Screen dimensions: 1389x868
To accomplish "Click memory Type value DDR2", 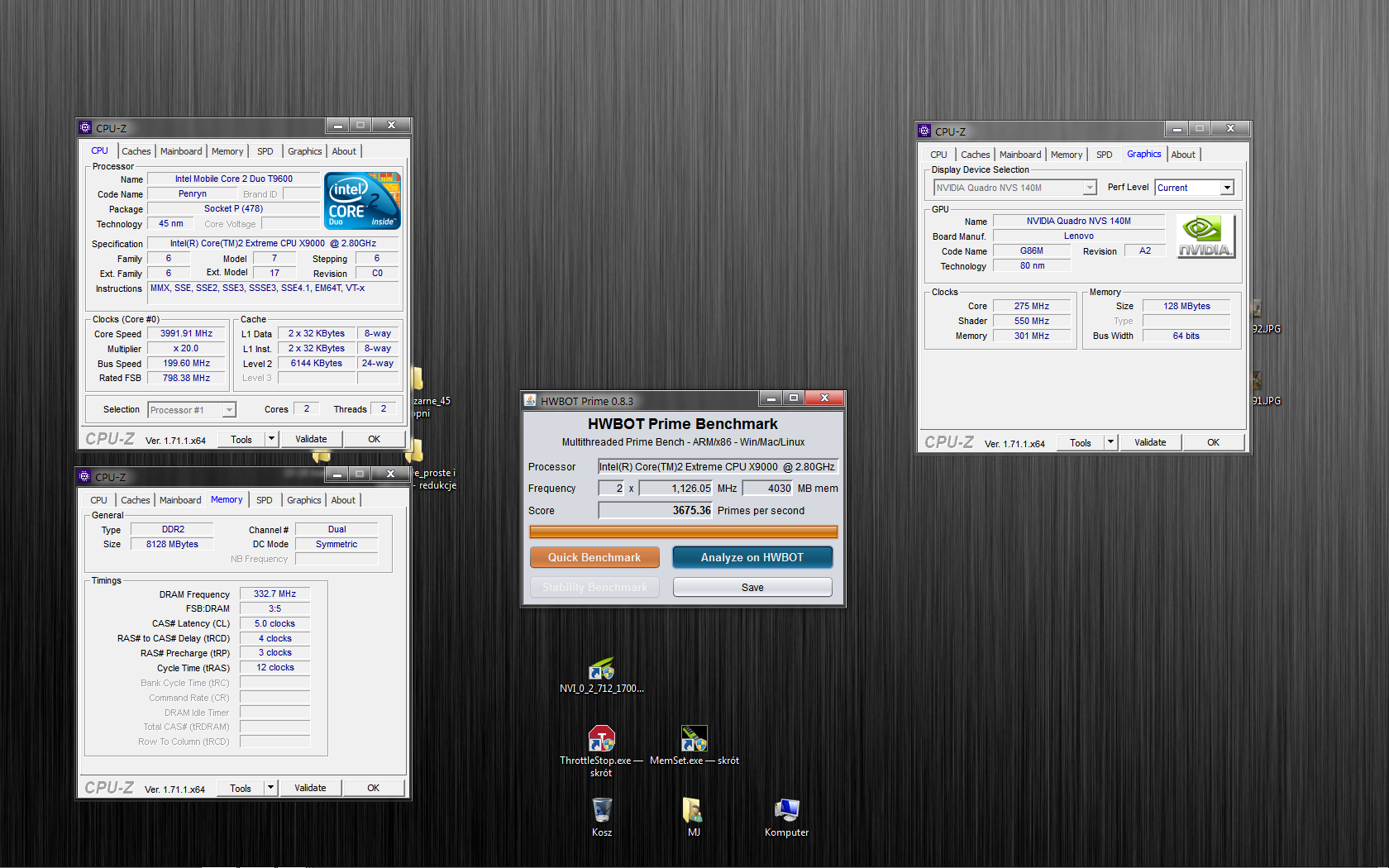I will point(172,529).
